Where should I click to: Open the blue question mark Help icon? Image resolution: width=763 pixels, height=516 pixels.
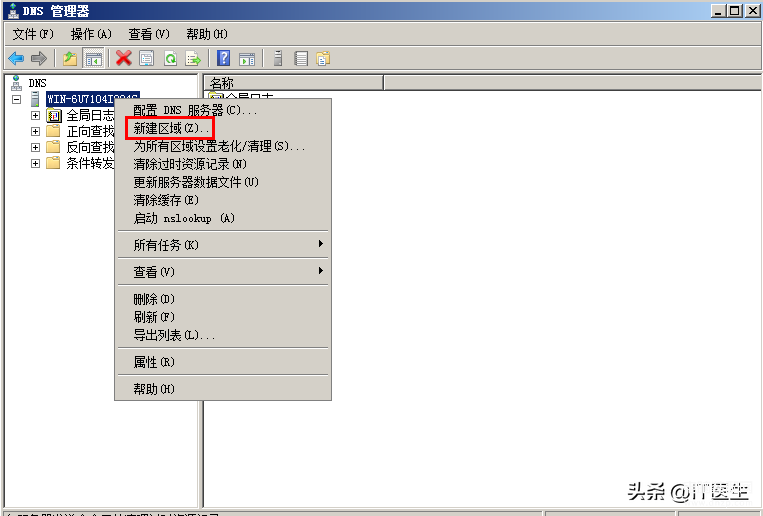[223, 59]
